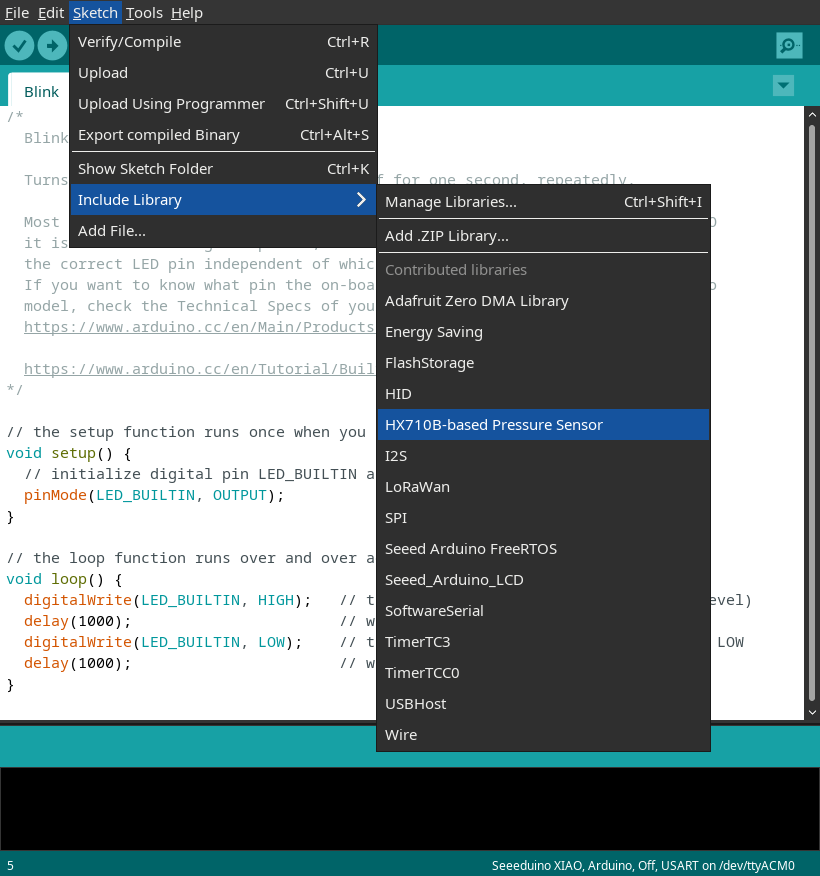Open the Tools menu

pos(144,12)
